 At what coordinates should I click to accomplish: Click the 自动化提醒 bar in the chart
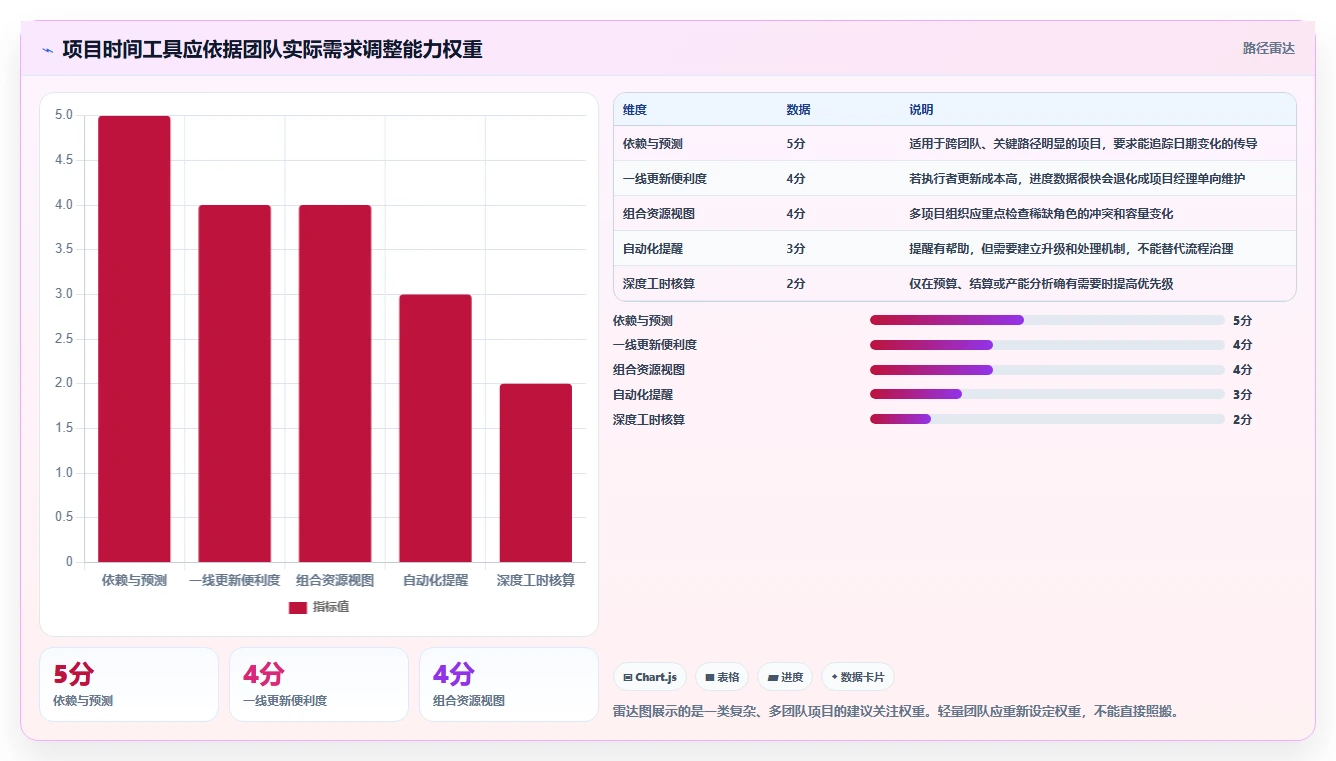pyautogui.click(x=435, y=428)
